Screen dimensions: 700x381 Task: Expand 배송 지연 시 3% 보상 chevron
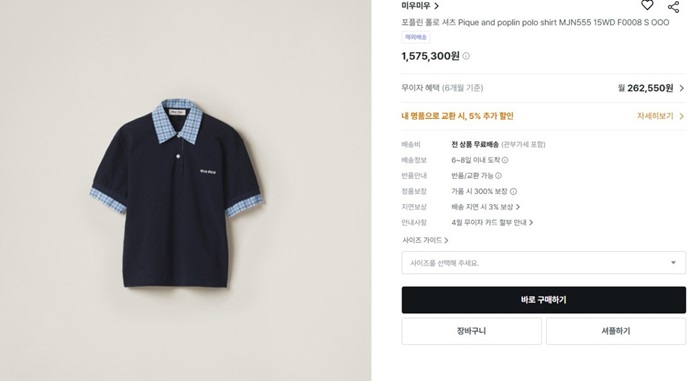(518, 207)
